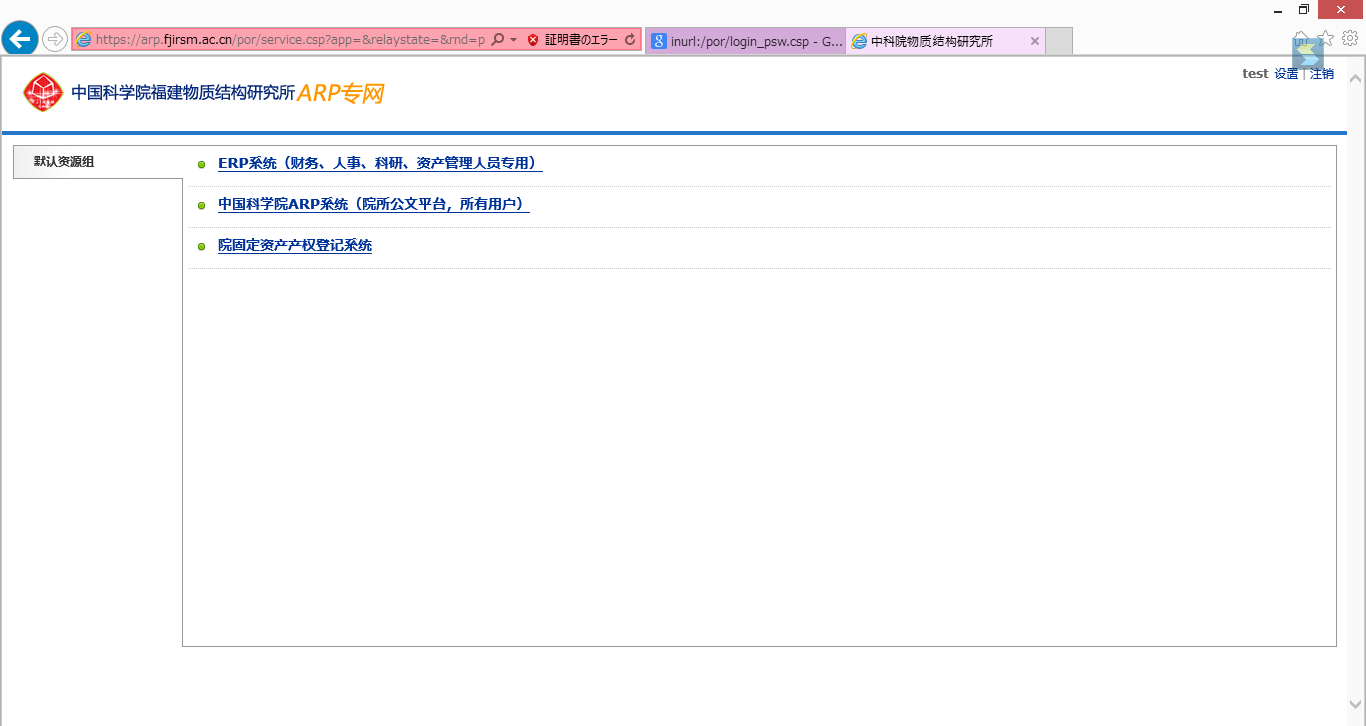The height and width of the screenshot is (726, 1366).
Task: Go back using the browser back arrow
Action: 20,39
